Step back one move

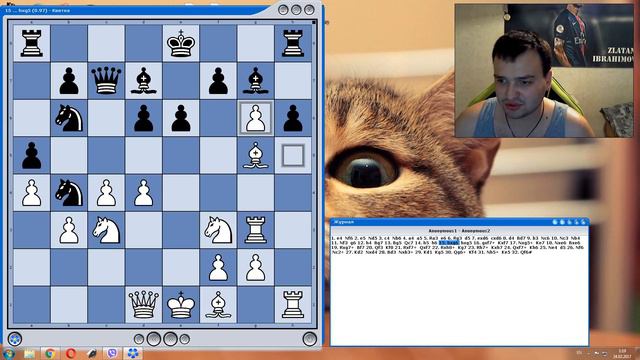pyautogui.click(x=154, y=339)
